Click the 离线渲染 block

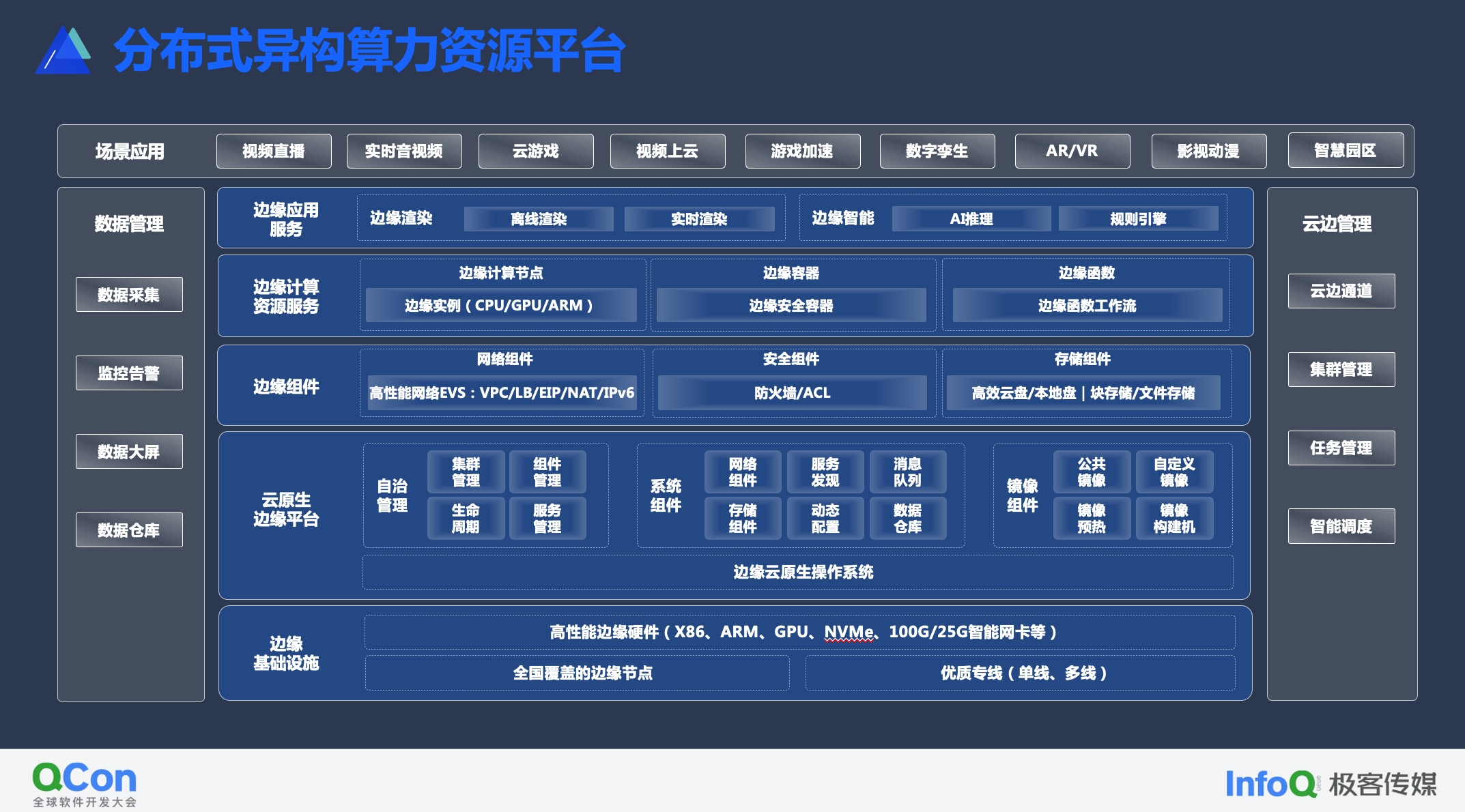click(x=539, y=219)
